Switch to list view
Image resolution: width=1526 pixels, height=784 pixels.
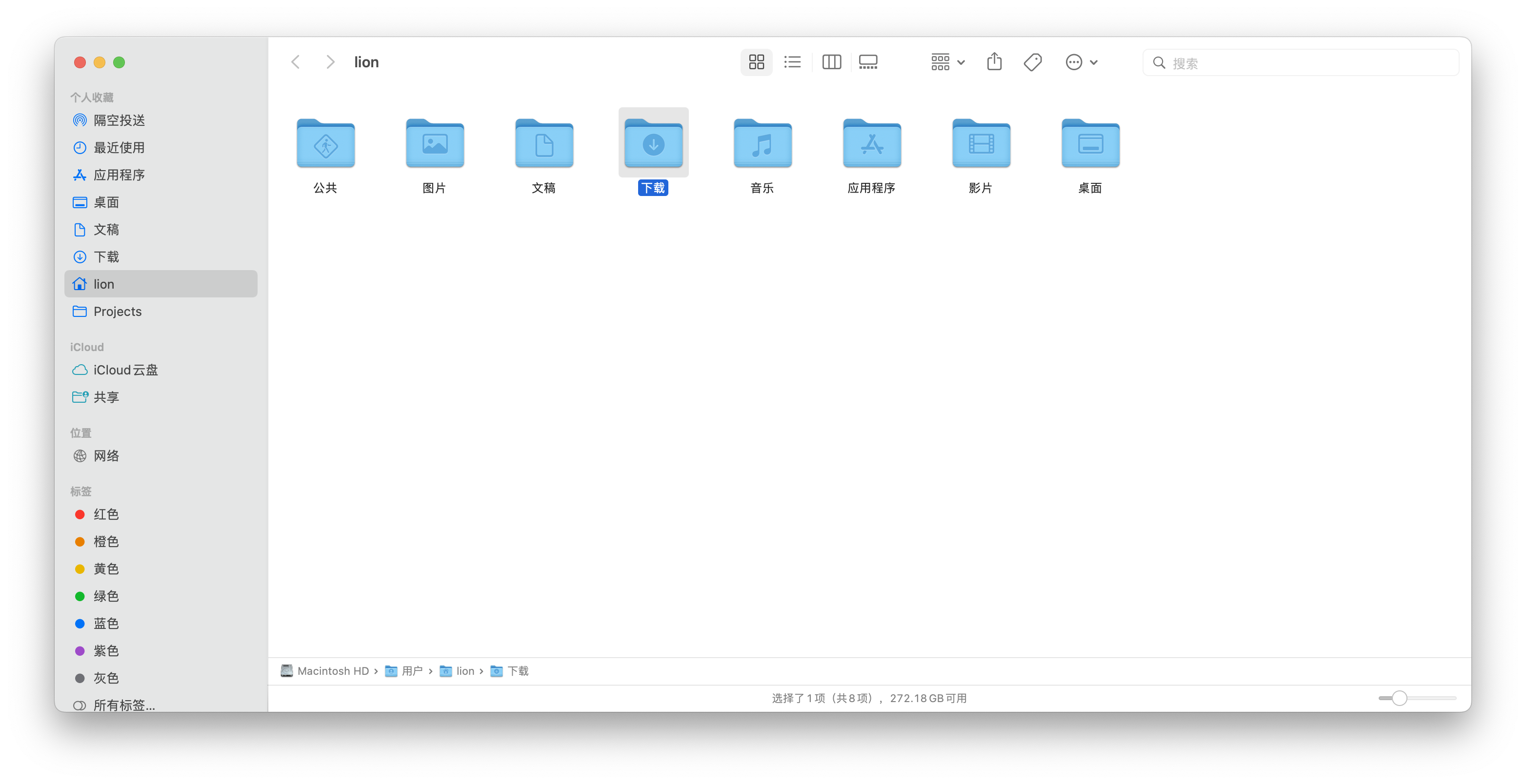(x=792, y=62)
